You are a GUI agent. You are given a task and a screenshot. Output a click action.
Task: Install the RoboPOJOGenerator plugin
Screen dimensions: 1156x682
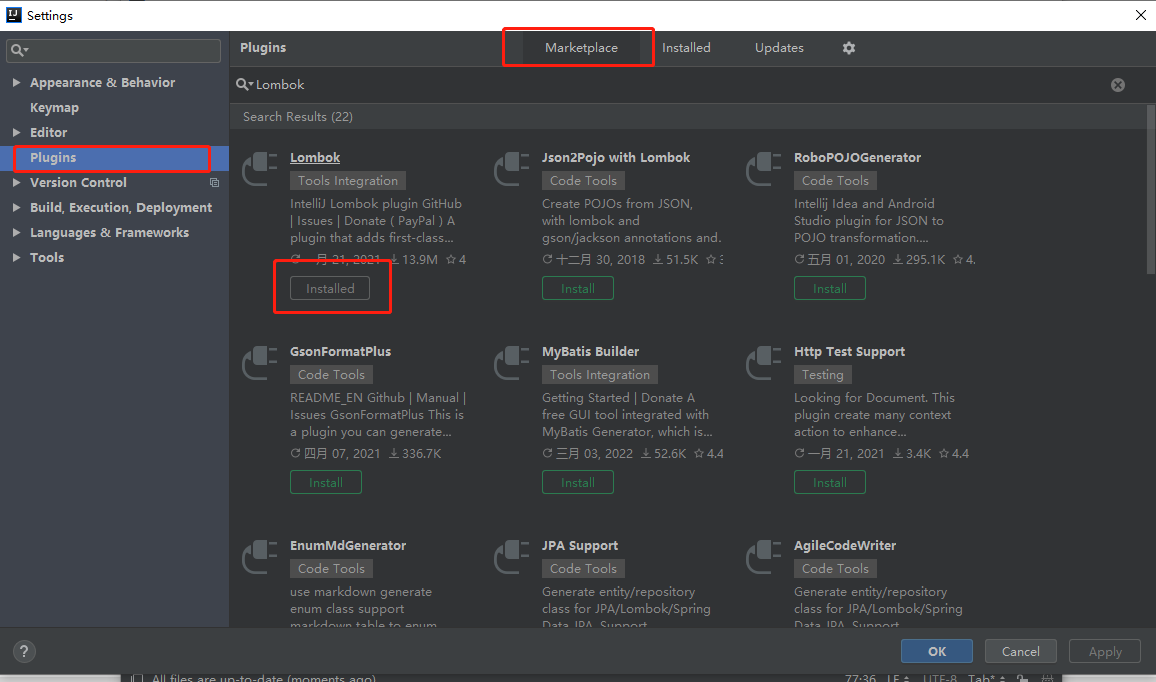[829, 288]
